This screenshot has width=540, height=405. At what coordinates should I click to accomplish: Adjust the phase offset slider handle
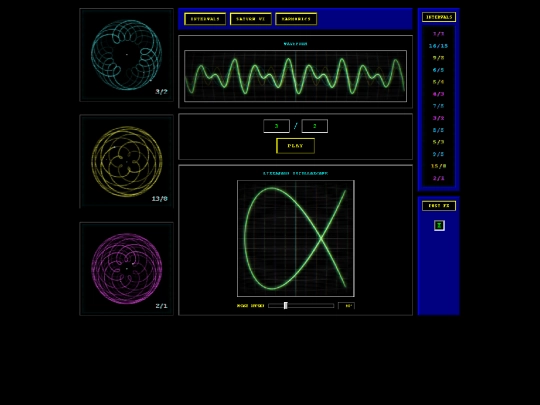(x=285, y=305)
